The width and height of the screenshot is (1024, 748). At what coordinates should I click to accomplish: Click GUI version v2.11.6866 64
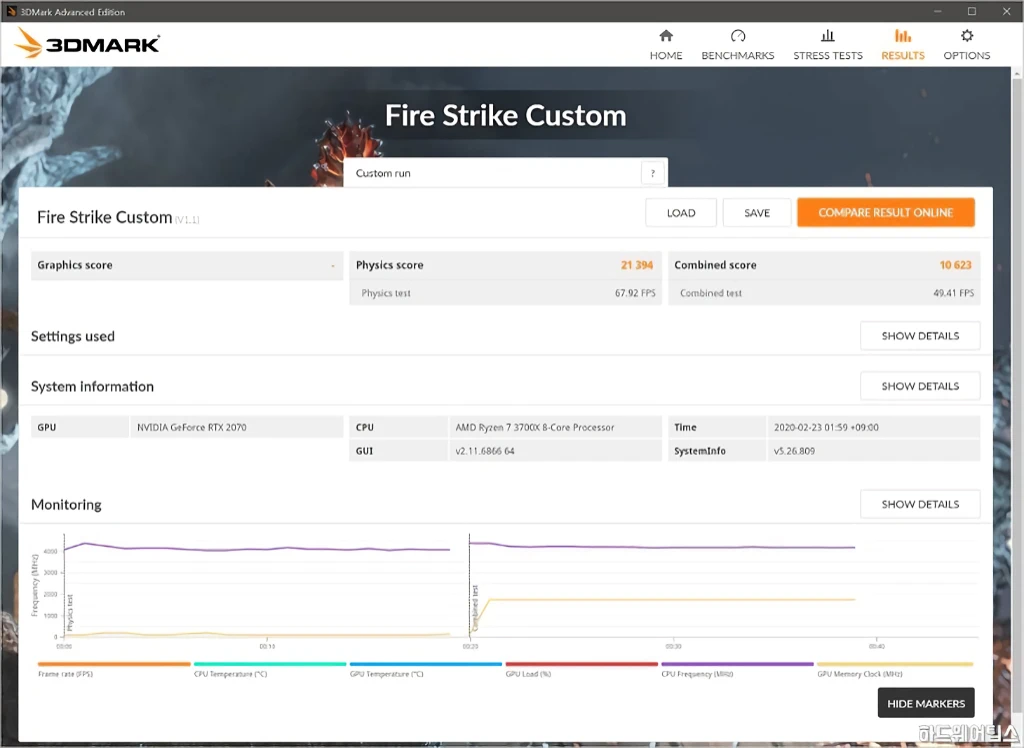485,451
